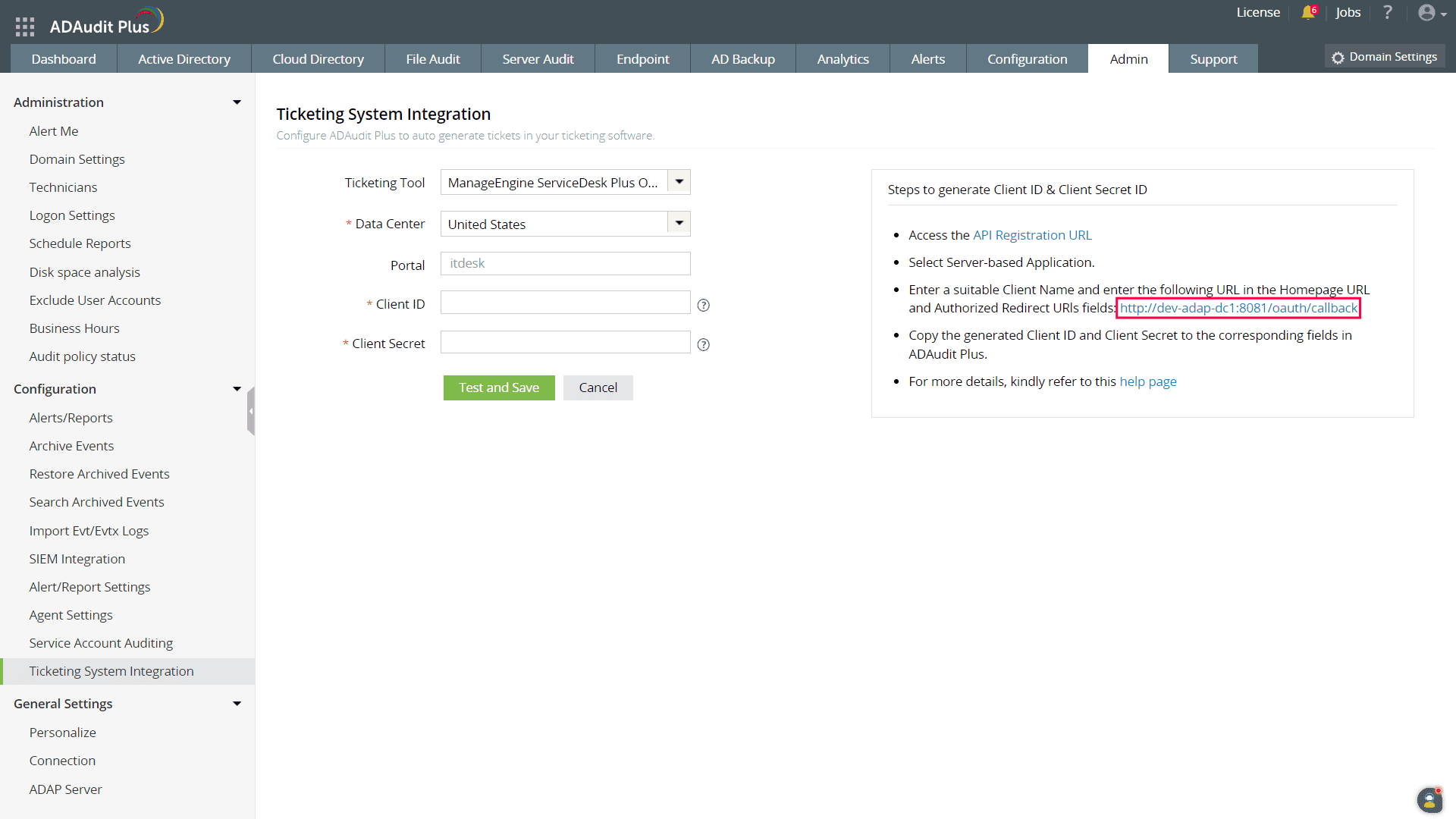Click into the Client ID field

565,303
